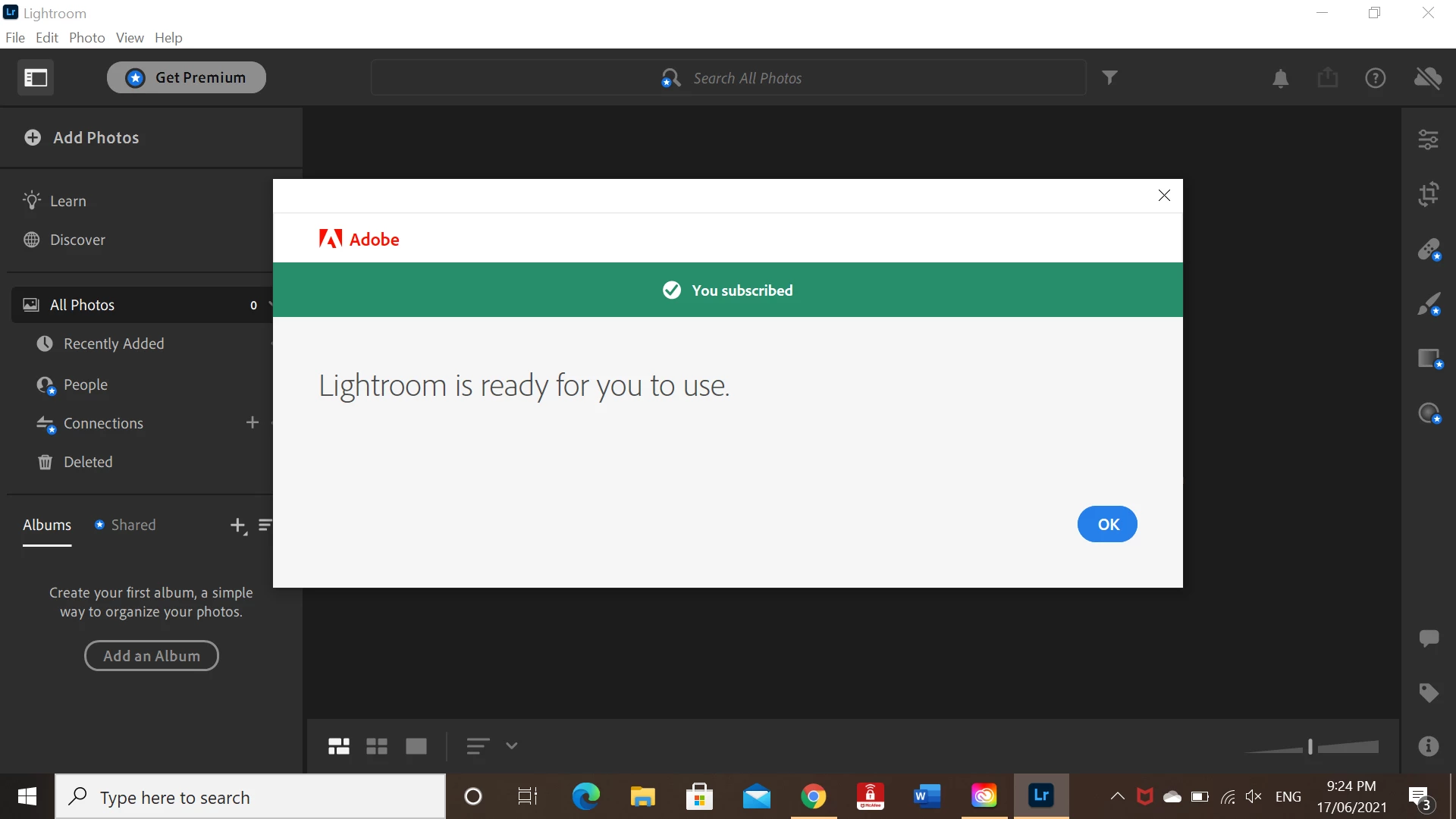Open the albums sort options menu
1456x819 pixels.
tap(265, 525)
